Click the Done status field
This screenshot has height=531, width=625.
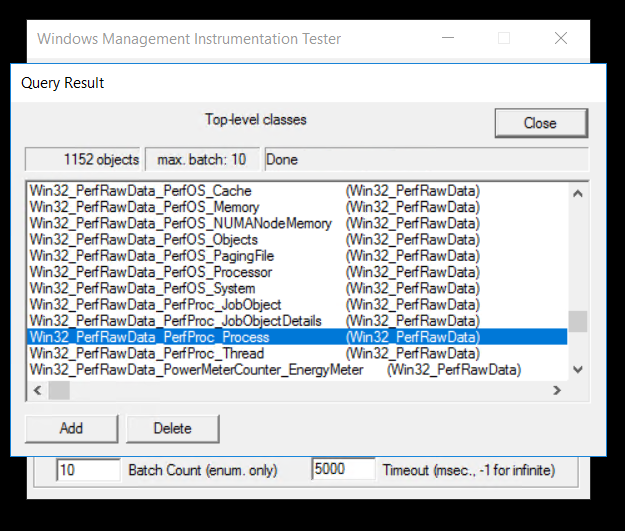[426, 159]
